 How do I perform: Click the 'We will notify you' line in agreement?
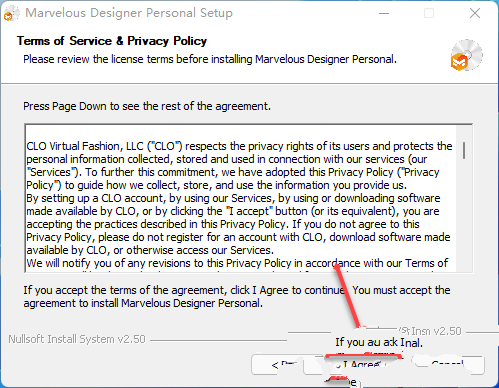pyautogui.click(x=237, y=263)
